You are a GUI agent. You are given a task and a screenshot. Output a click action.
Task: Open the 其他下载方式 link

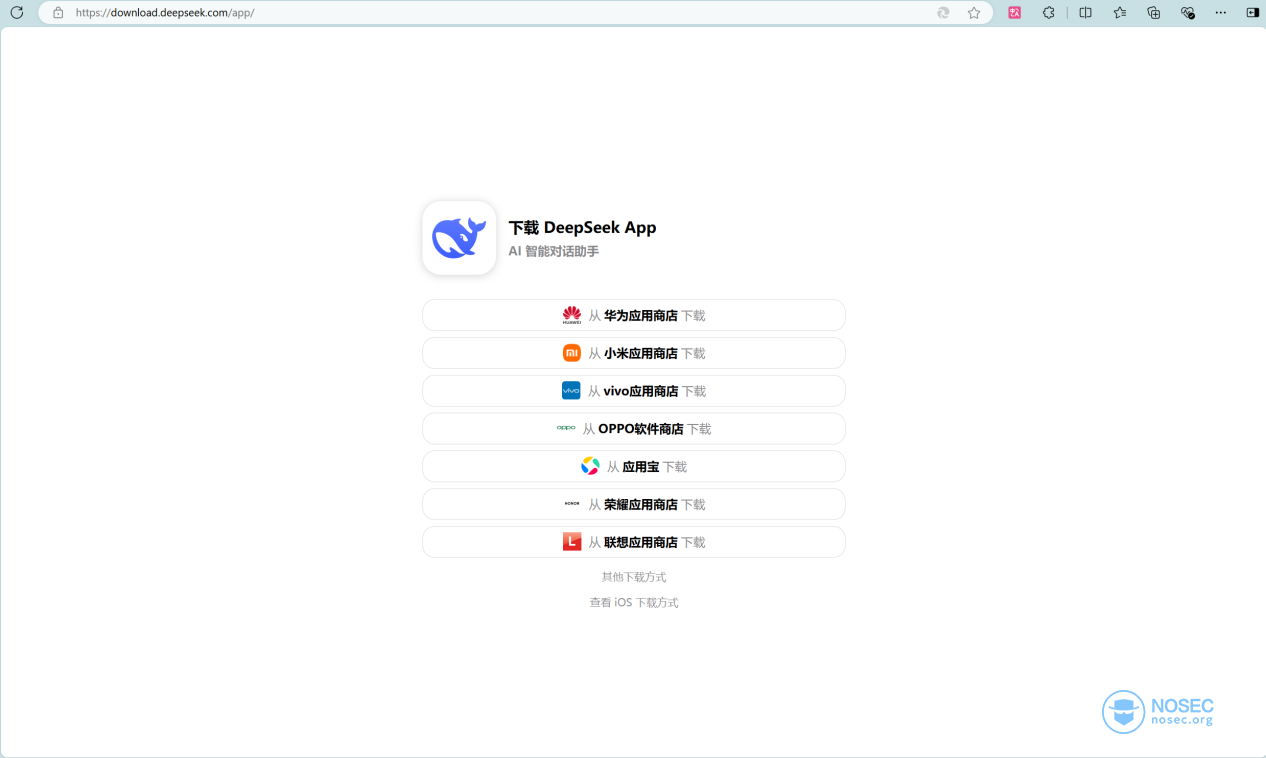point(634,577)
